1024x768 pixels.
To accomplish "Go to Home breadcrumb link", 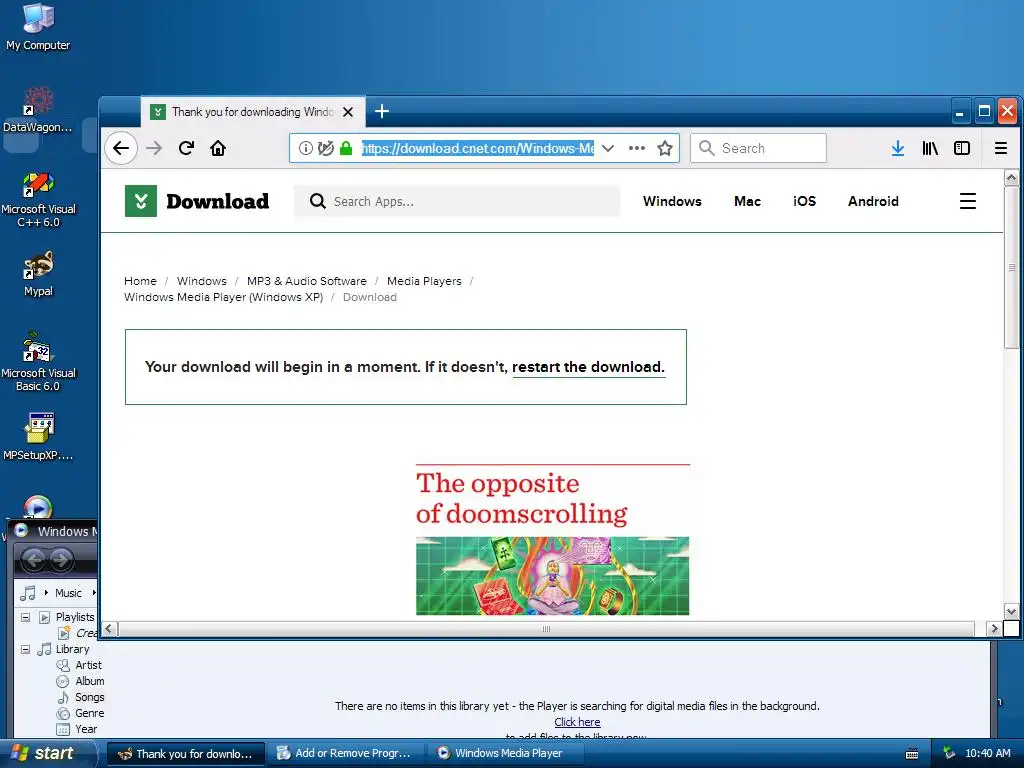I will point(140,281).
